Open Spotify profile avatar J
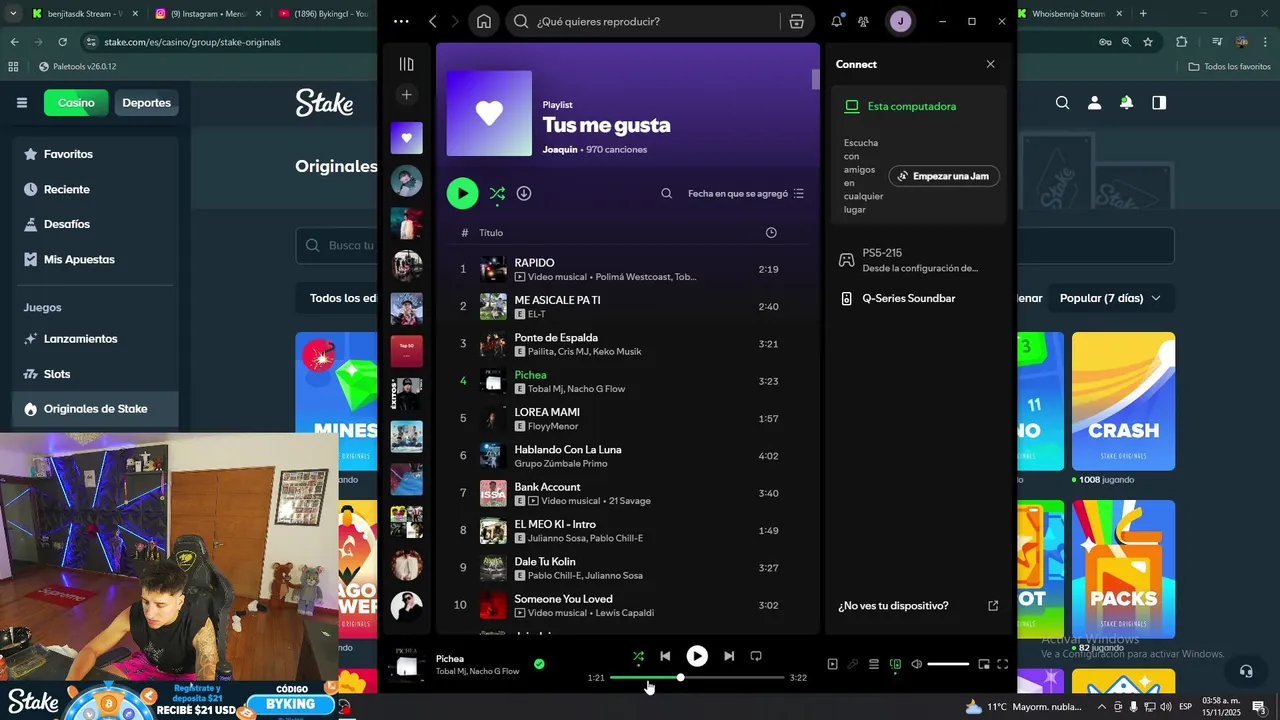The image size is (1280, 720). (x=901, y=21)
